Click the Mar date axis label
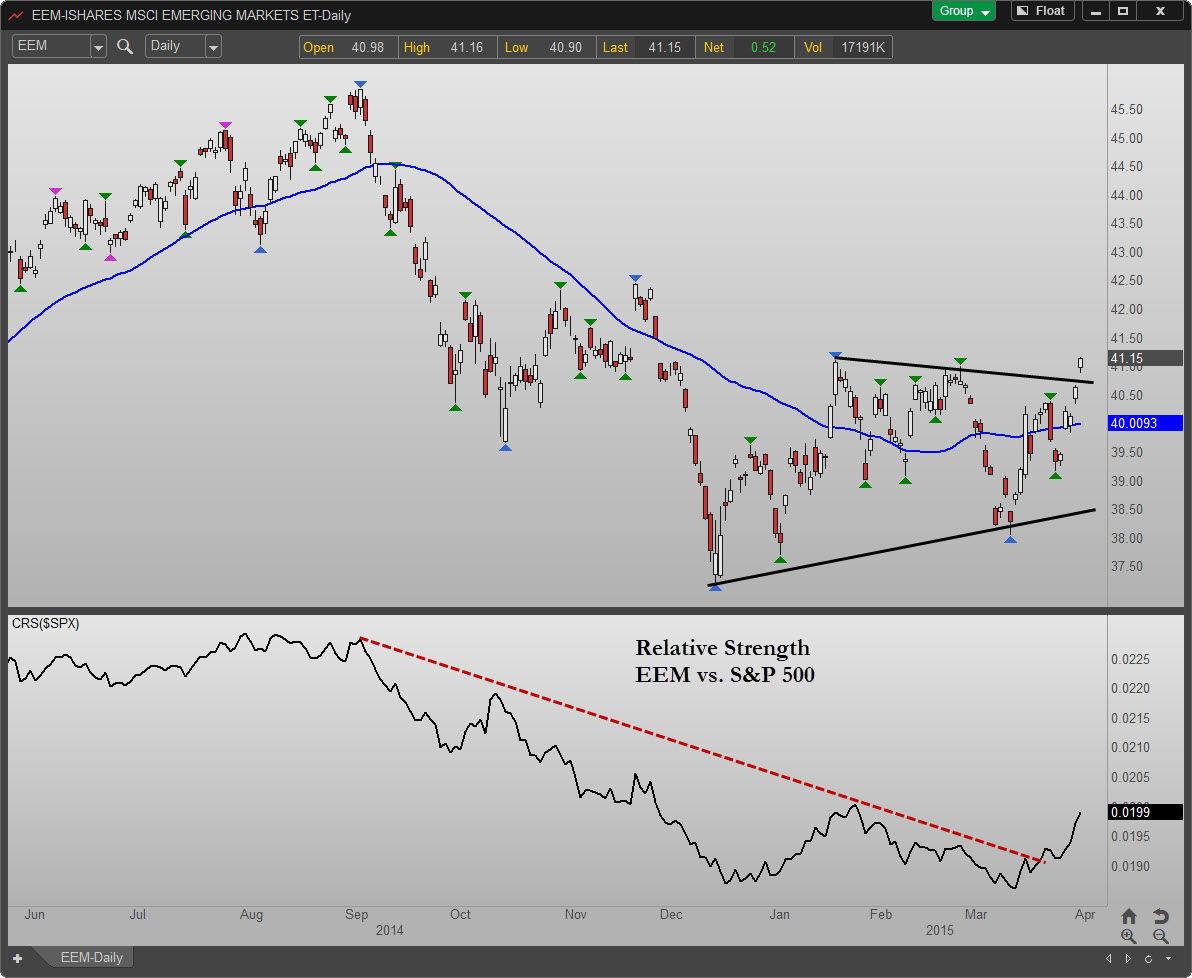Screen dimensions: 1192x978 975,914
